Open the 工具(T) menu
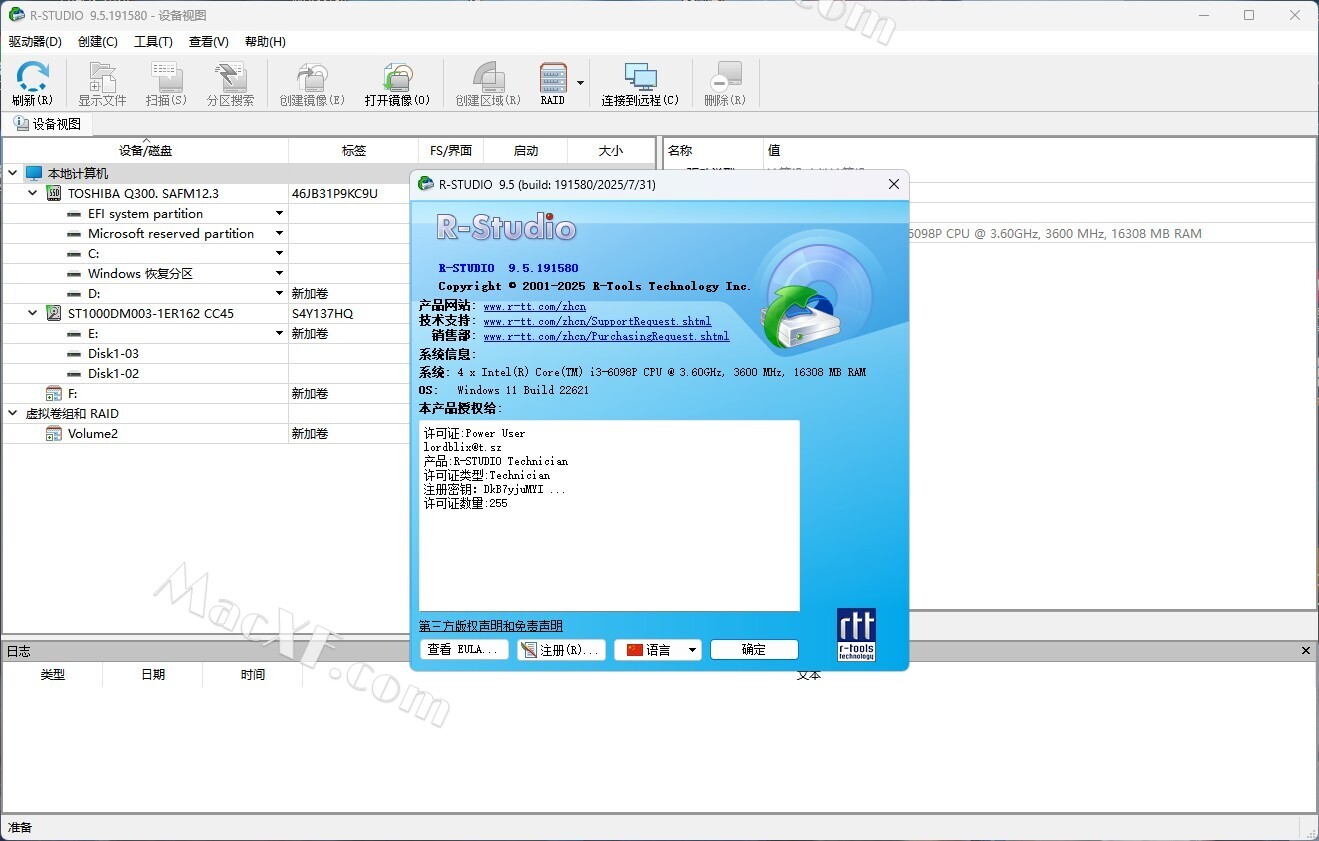 (x=153, y=42)
